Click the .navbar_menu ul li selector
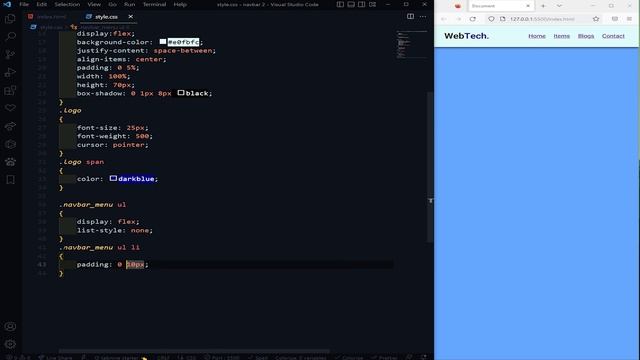The image size is (640, 360). click(100, 247)
